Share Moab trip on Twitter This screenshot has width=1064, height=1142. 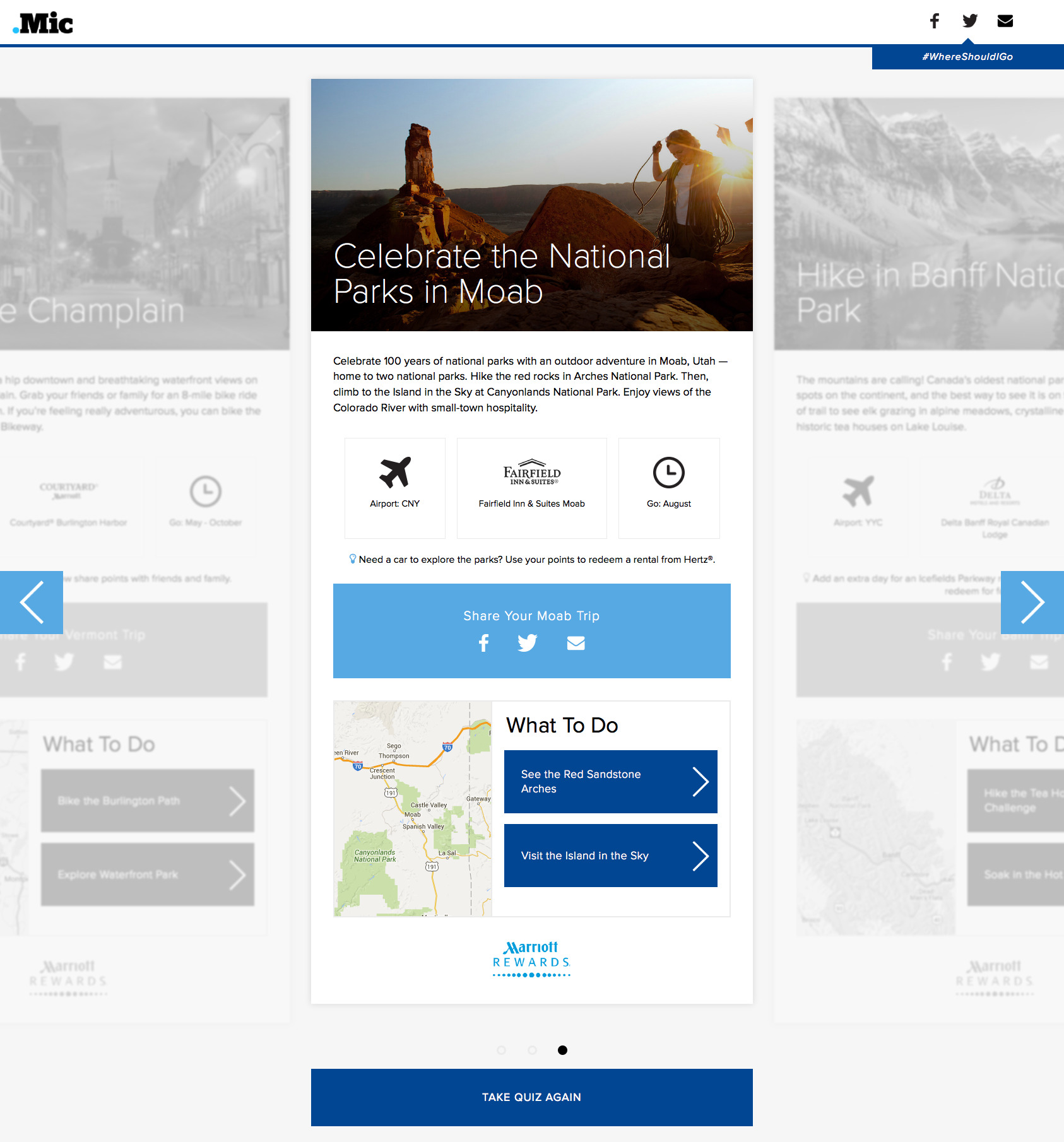527,643
